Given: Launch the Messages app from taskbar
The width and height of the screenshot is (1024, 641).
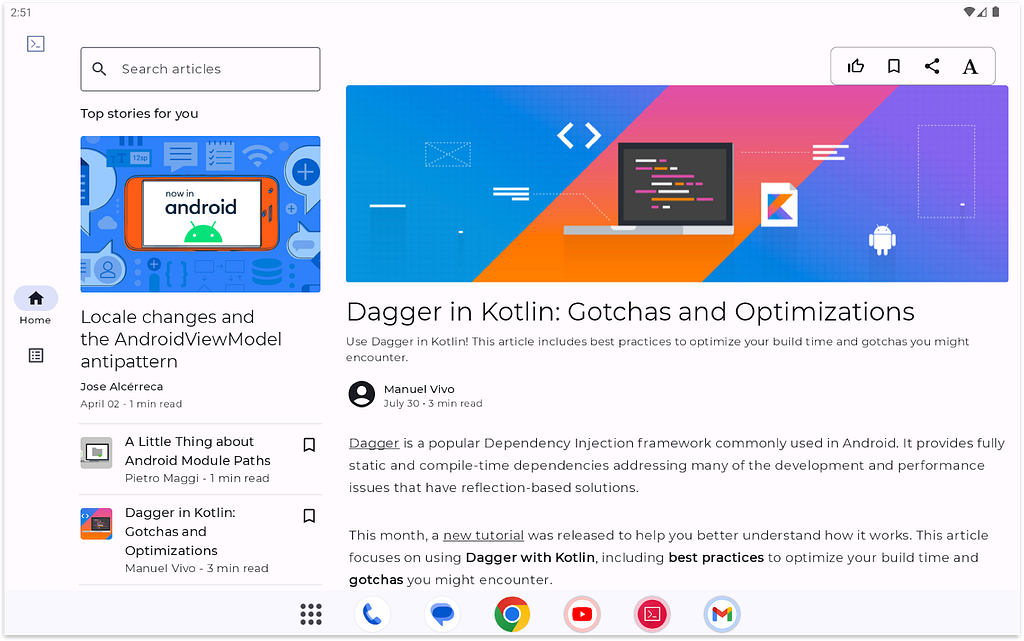Looking at the screenshot, I should click(442, 614).
